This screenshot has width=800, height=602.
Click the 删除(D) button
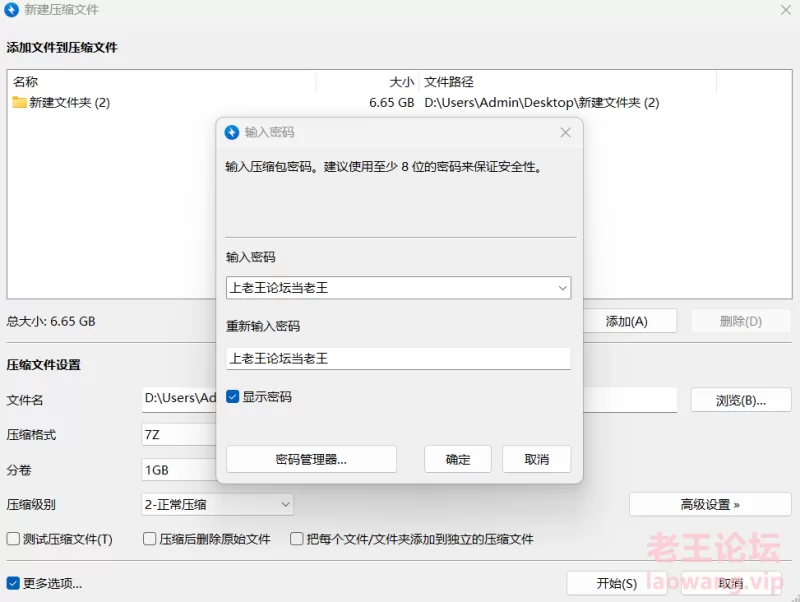tap(741, 321)
